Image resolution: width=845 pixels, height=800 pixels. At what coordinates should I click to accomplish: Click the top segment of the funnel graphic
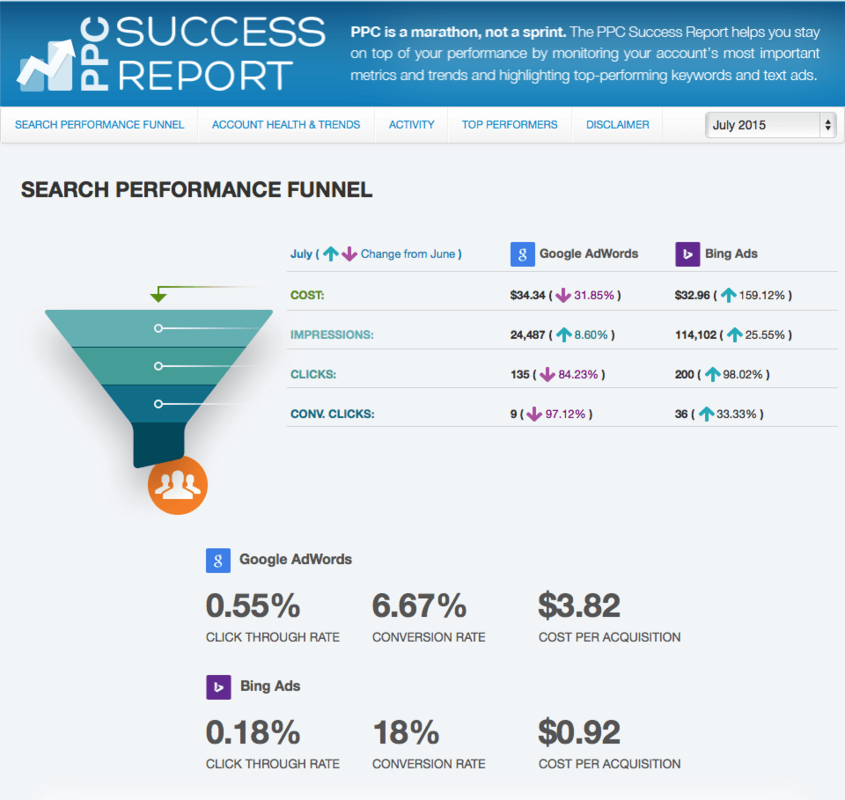(160, 327)
